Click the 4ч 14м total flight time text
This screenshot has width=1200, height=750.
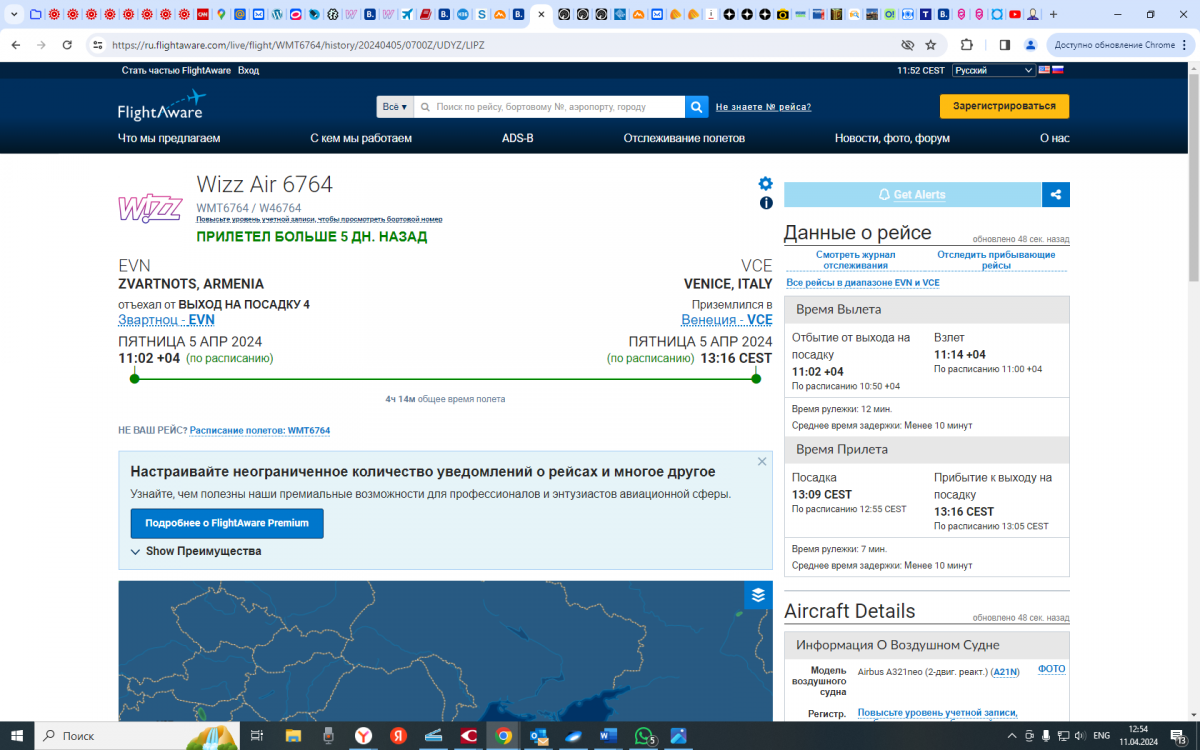pyautogui.click(x=445, y=399)
